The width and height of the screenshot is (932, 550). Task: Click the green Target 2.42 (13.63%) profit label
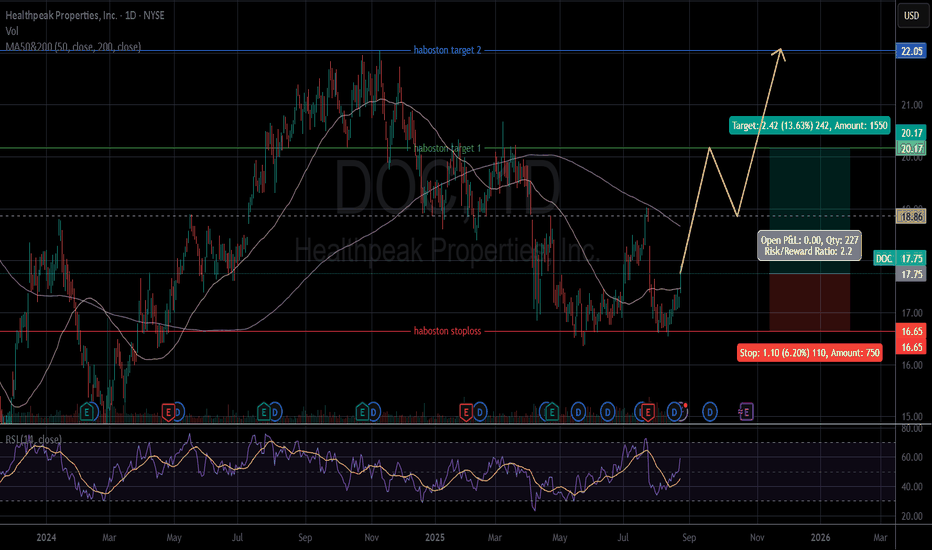[x=810, y=125]
